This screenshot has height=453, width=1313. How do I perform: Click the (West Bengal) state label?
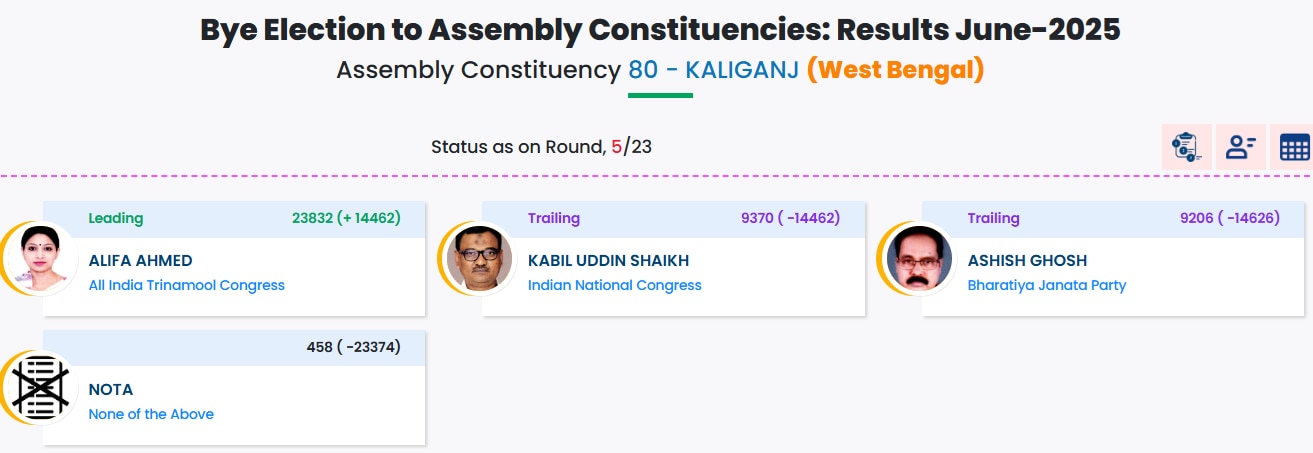click(895, 71)
